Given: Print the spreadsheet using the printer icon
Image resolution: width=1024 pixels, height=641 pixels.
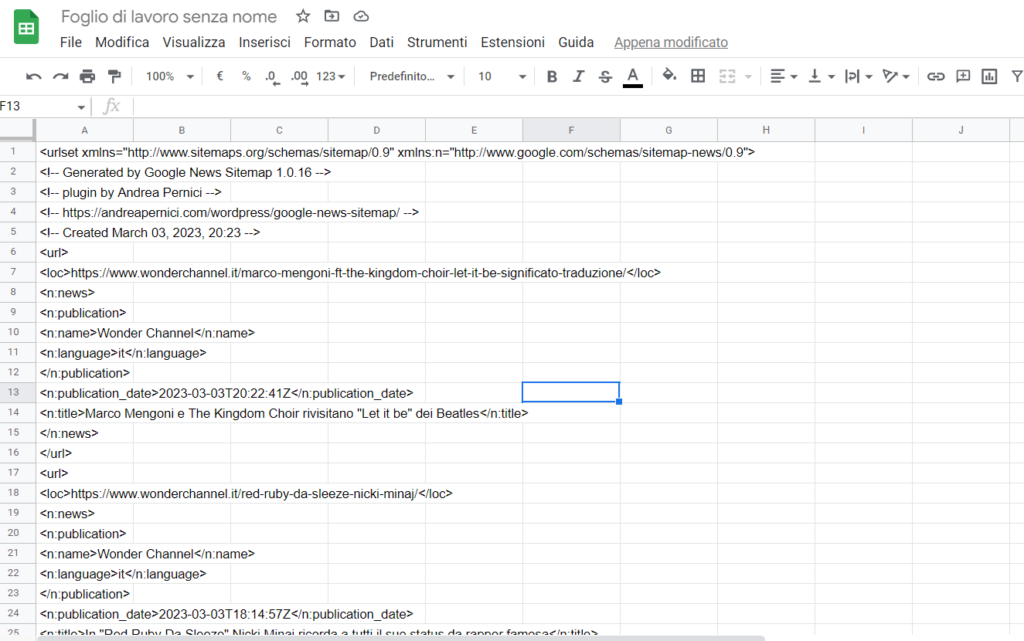Looking at the screenshot, I should (x=88, y=76).
